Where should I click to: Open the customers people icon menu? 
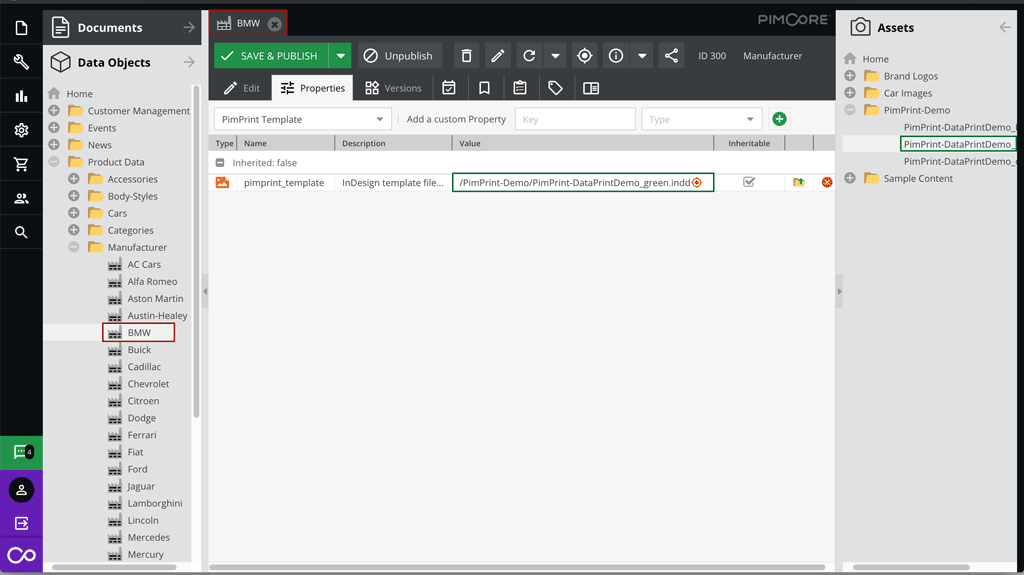pyautogui.click(x=21, y=199)
